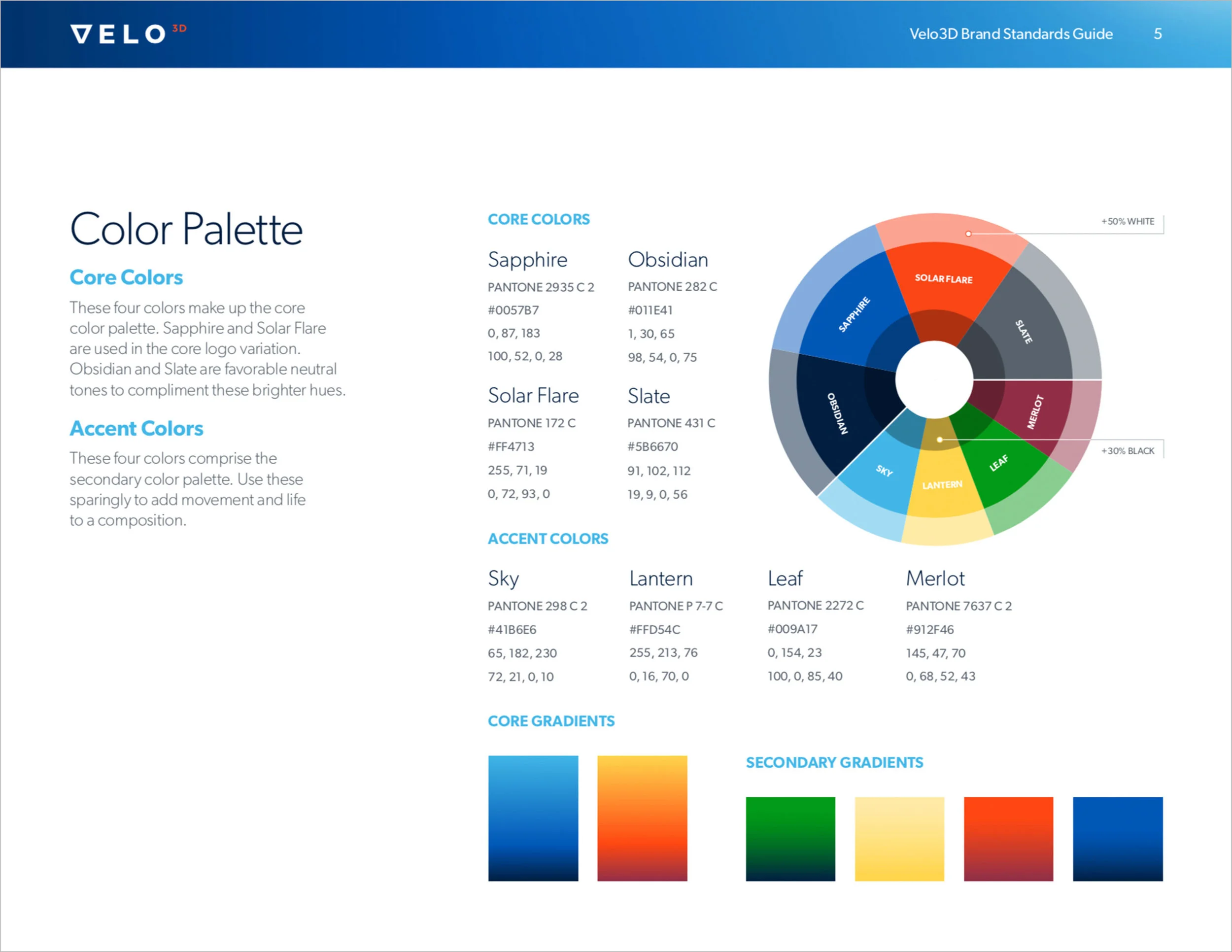Click hex value #0057B7

pos(513,310)
